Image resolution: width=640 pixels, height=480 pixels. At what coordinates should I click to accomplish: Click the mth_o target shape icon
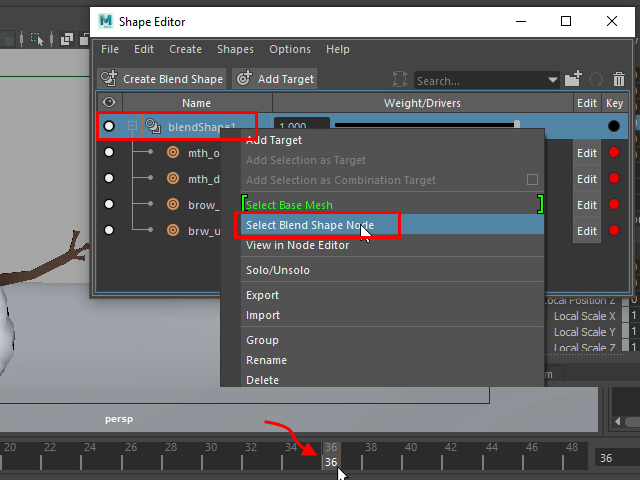tap(173, 153)
